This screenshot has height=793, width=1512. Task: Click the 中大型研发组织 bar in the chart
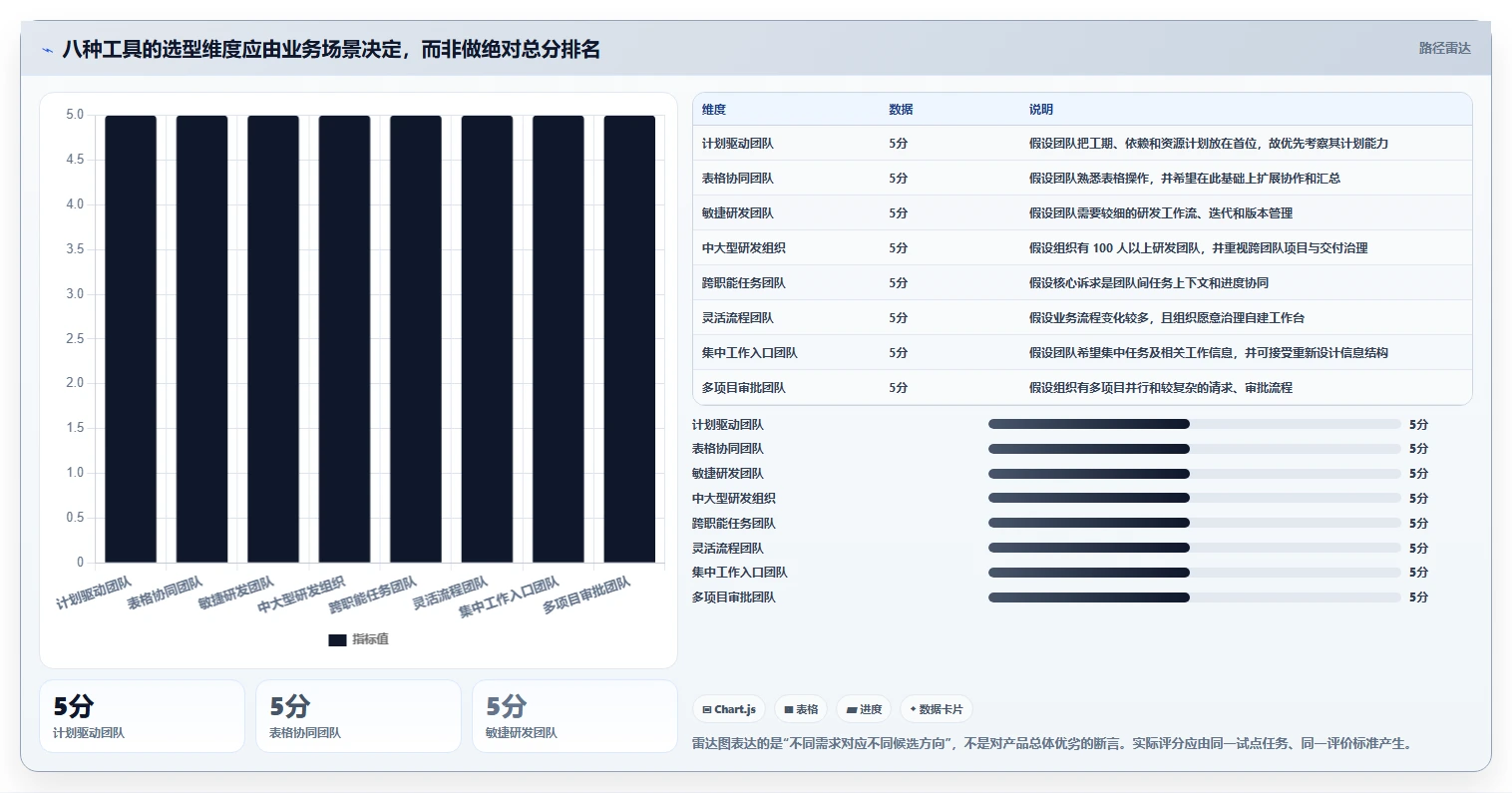[x=344, y=339]
